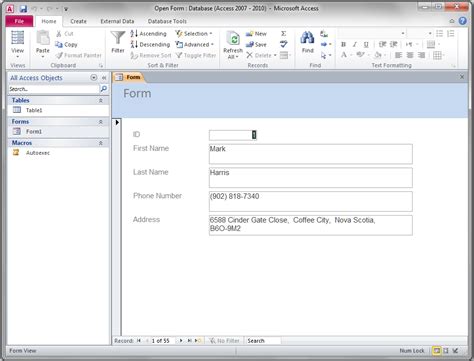
Task: Go to first record navigation button
Action: [139, 341]
